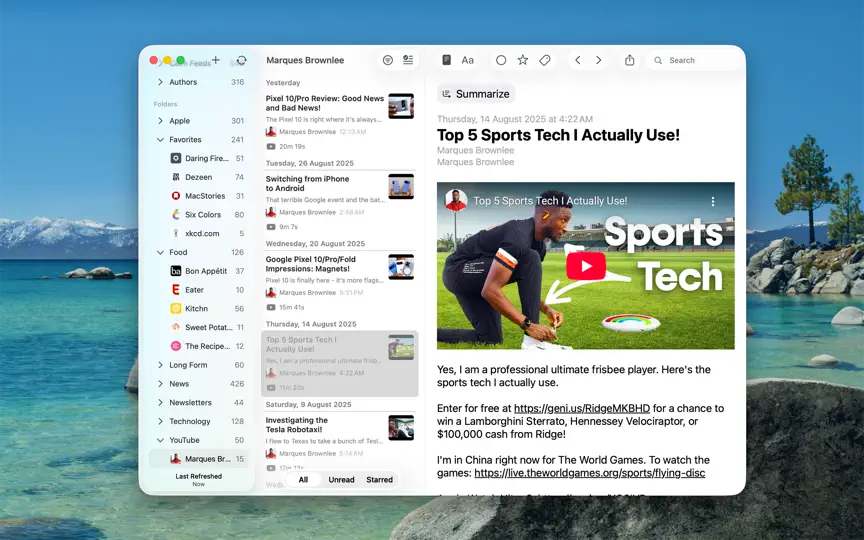This screenshot has height=540, width=864.
Task: Collapse the Food folder
Action: click(x=160, y=252)
